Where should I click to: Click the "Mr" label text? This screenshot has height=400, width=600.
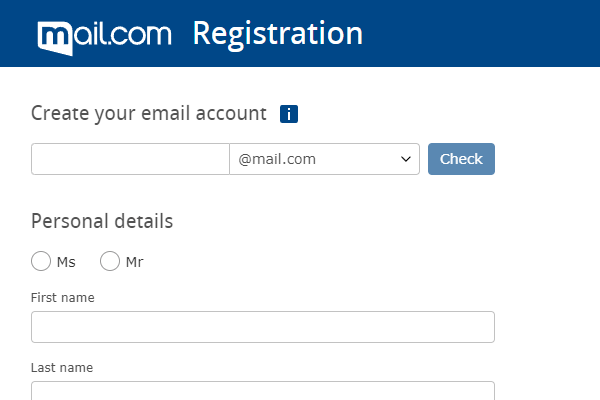[x=135, y=262]
